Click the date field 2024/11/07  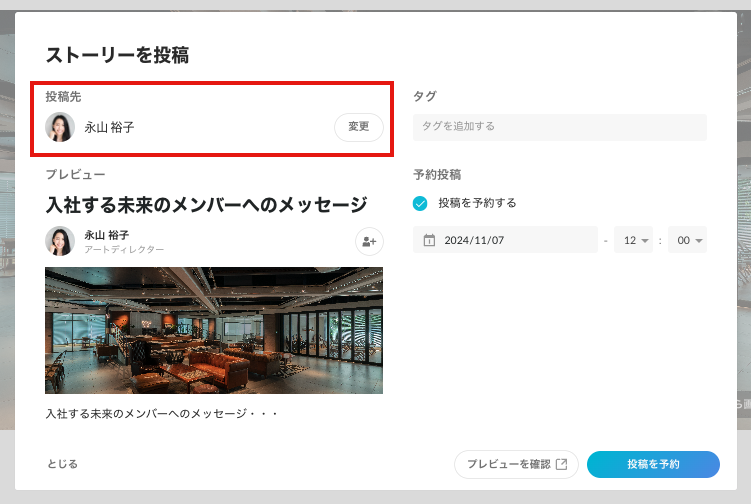point(505,240)
